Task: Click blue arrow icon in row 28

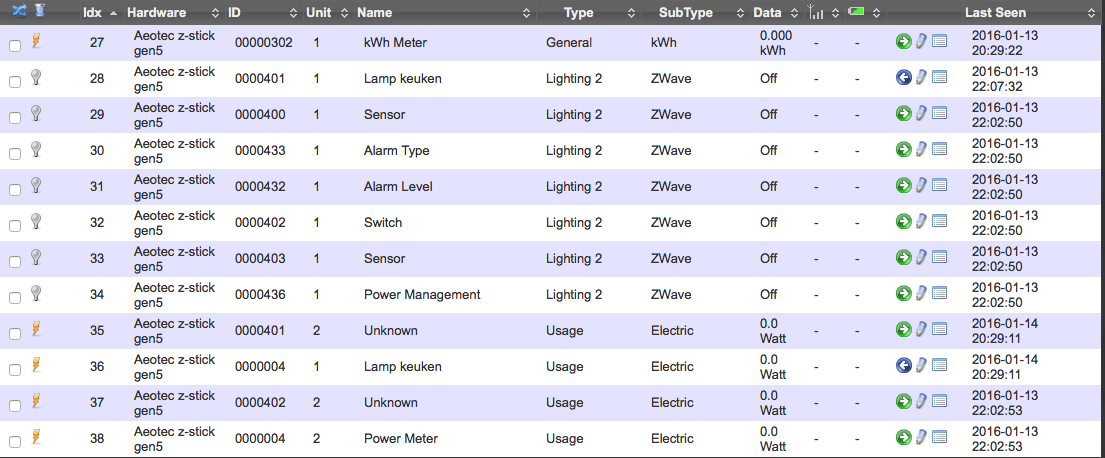Action: 903,78
